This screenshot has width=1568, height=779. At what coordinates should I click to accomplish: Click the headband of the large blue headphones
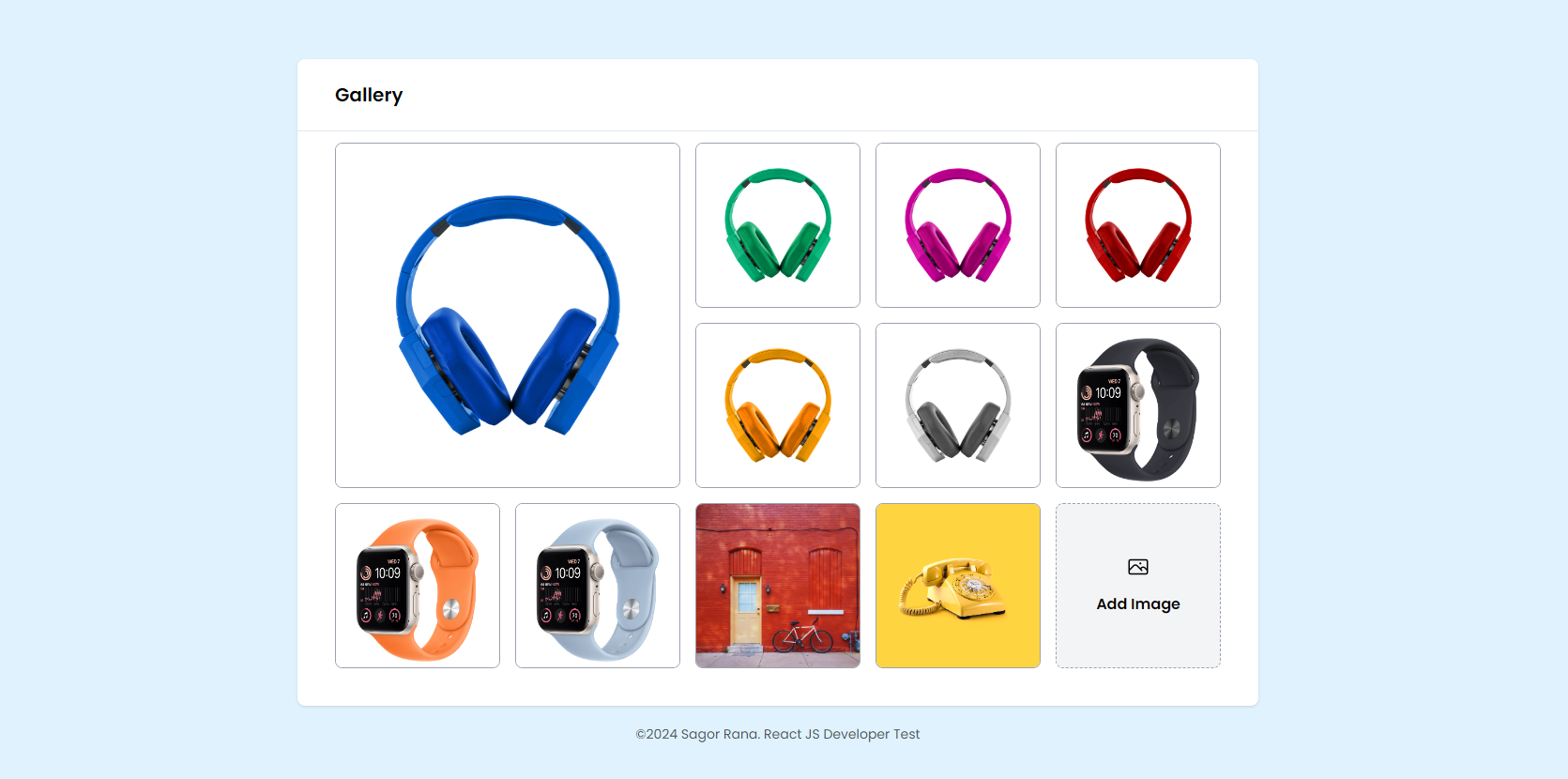click(x=508, y=212)
